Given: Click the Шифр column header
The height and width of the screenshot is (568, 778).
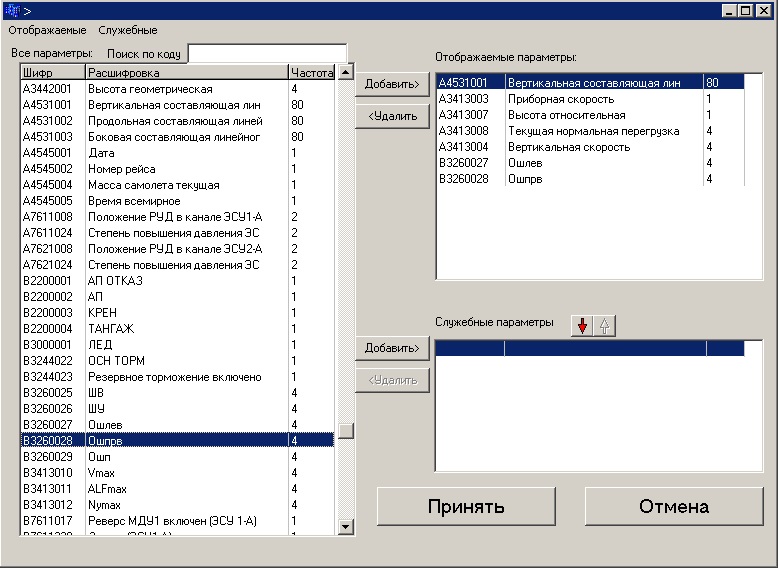Looking at the screenshot, I should coord(52,73).
